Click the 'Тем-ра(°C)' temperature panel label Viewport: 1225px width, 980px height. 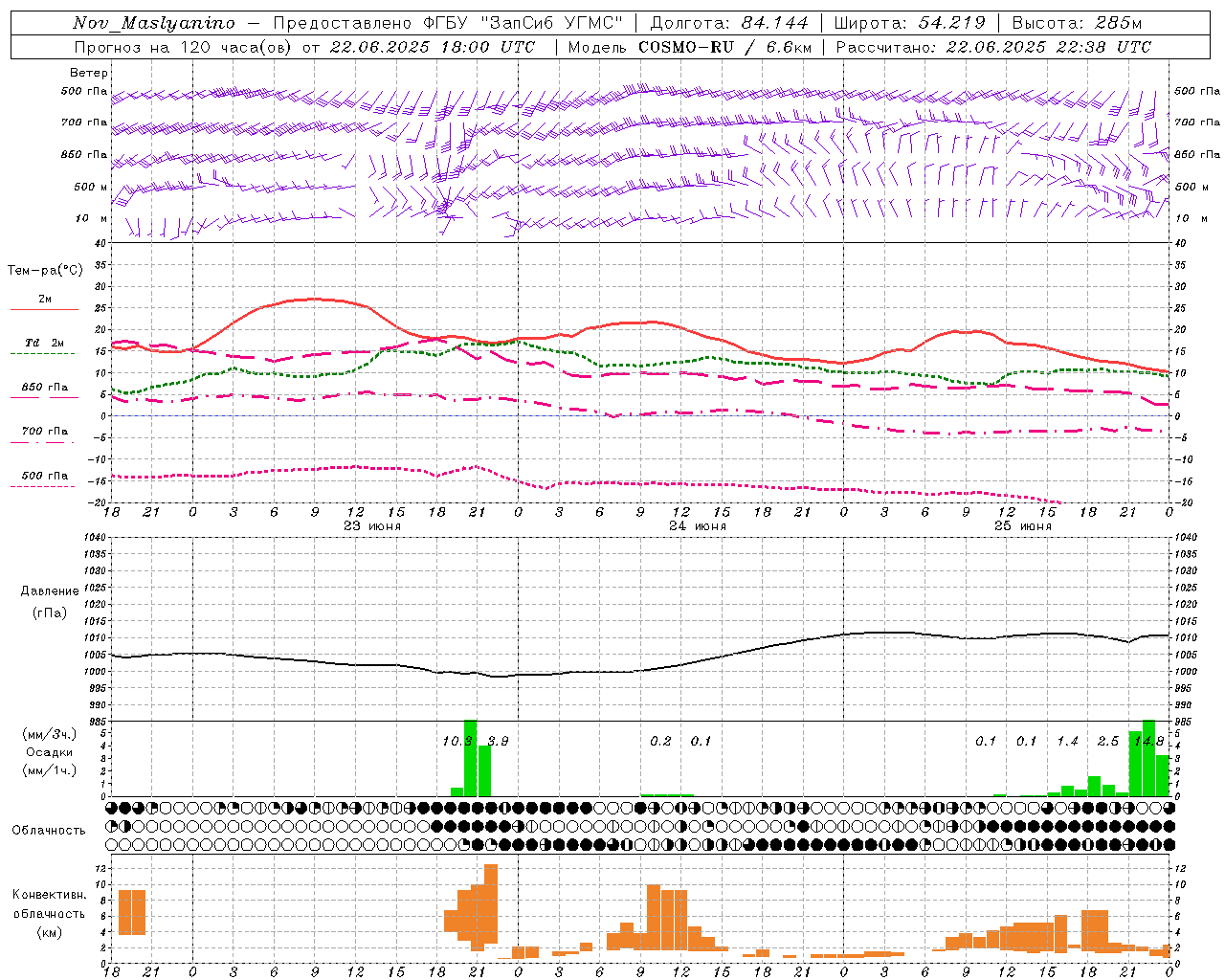coord(45,271)
